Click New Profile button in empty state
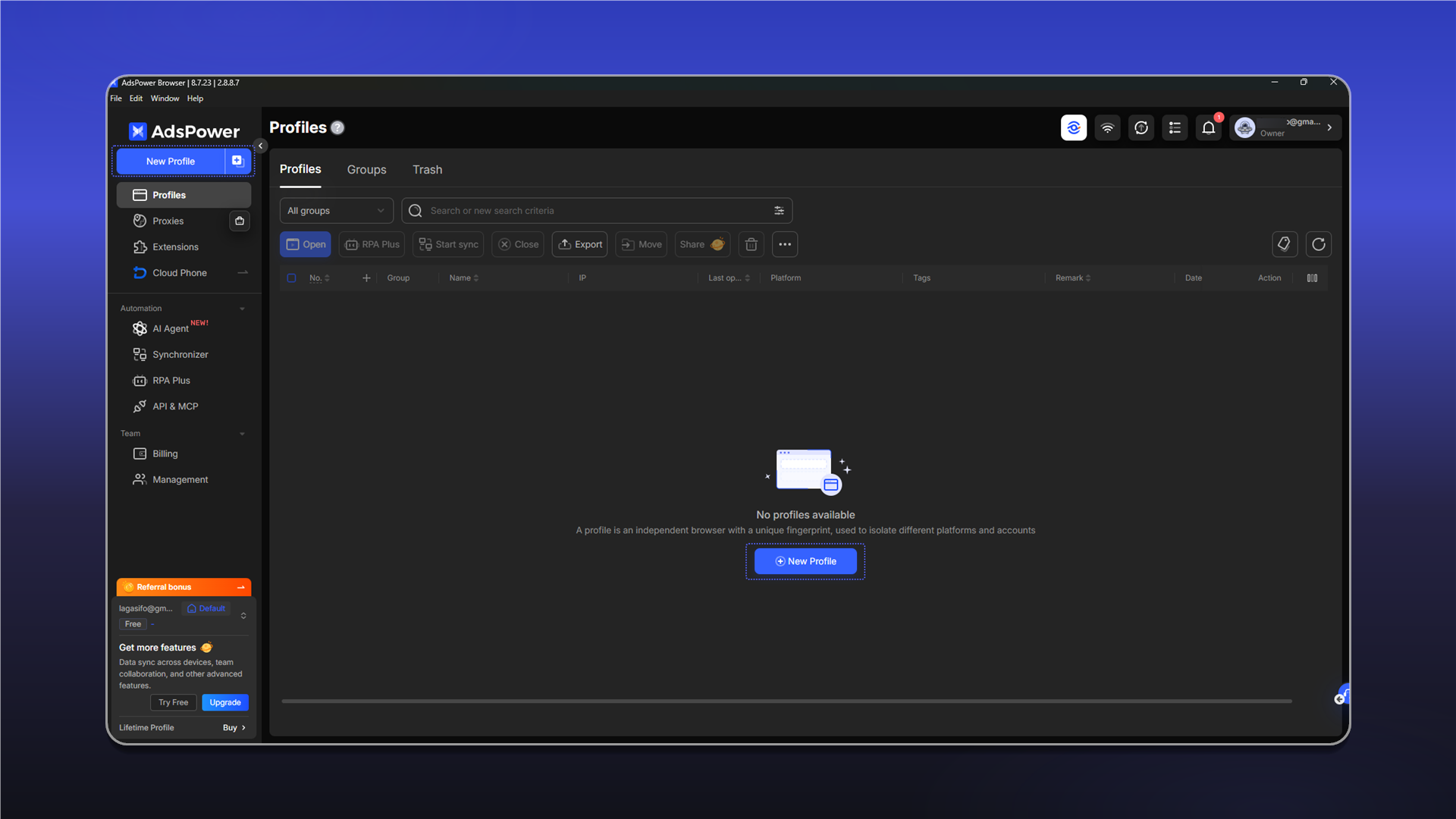1456x819 pixels. click(x=805, y=561)
